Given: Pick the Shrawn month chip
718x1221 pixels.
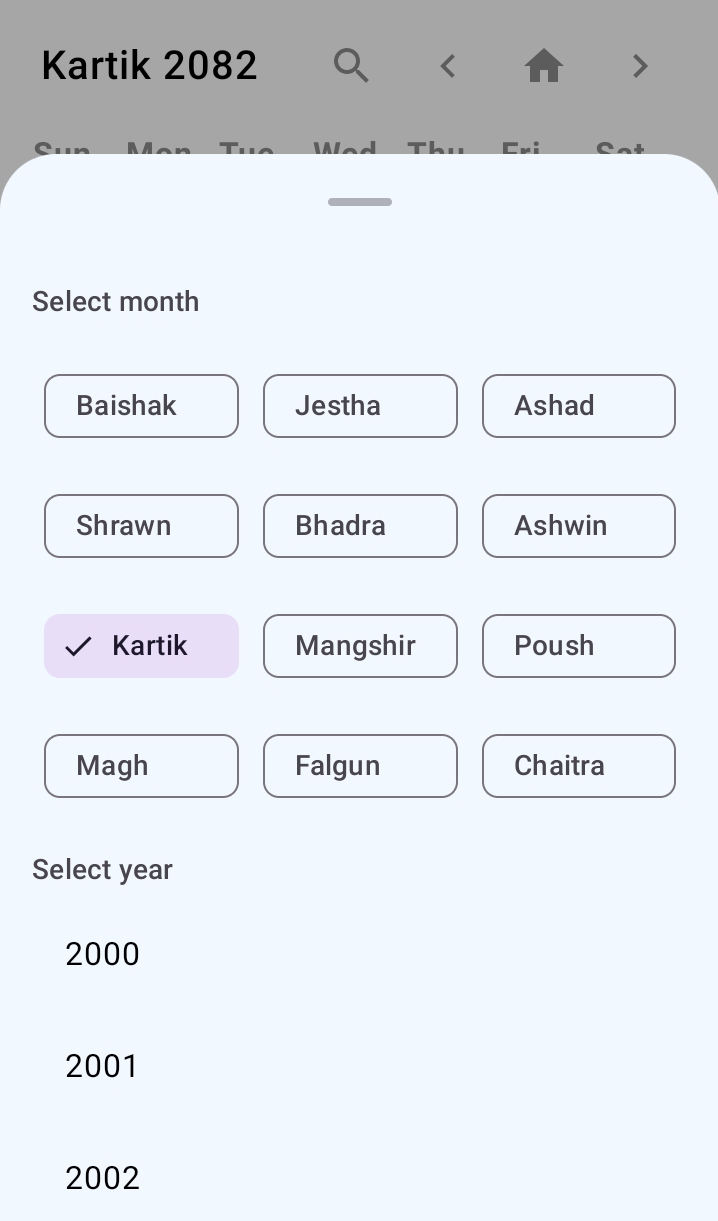Looking at the screenshot, I should coord(141,526).
